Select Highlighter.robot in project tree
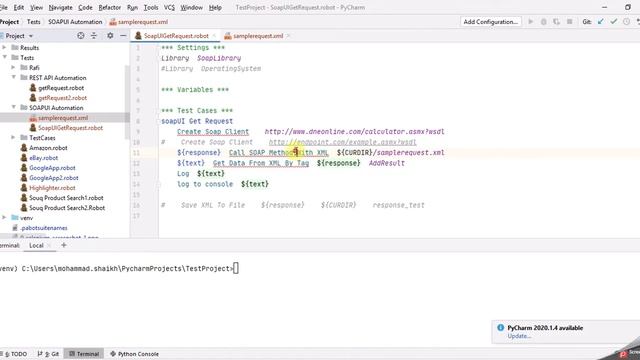 [52, 188]
